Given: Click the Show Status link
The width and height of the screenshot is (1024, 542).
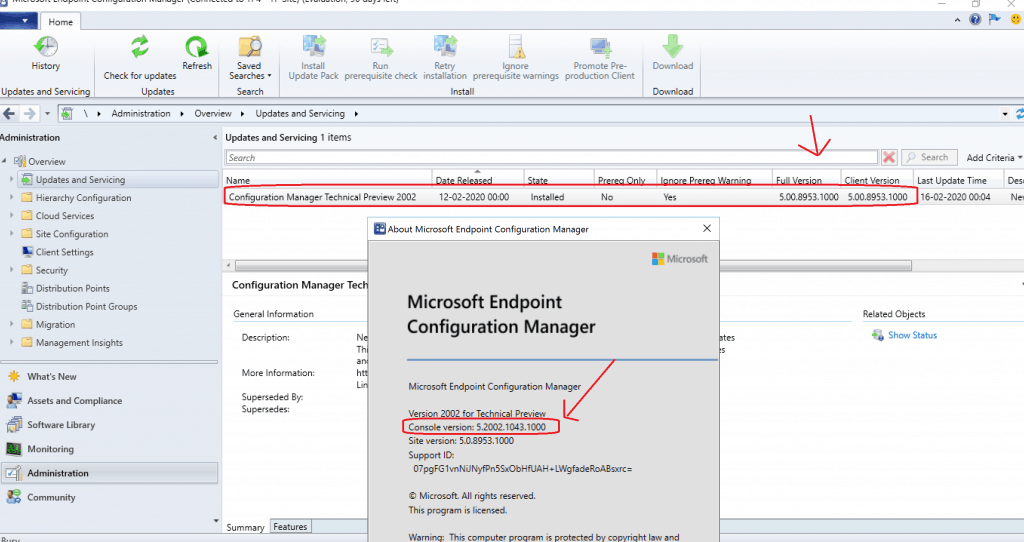Looking at the screenshot, I should pyautogui.click(x=912, y=335).
